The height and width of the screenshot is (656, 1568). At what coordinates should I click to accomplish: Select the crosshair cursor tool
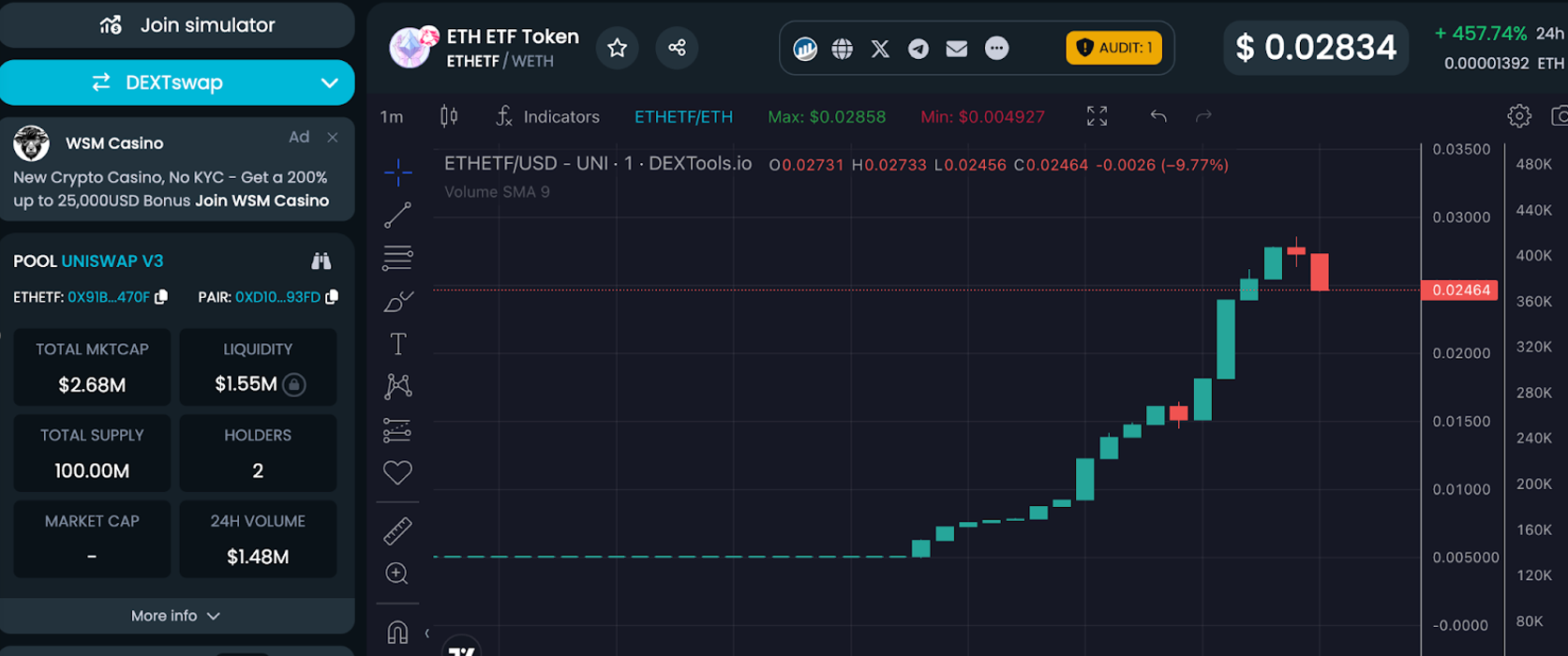coord(397,172)
